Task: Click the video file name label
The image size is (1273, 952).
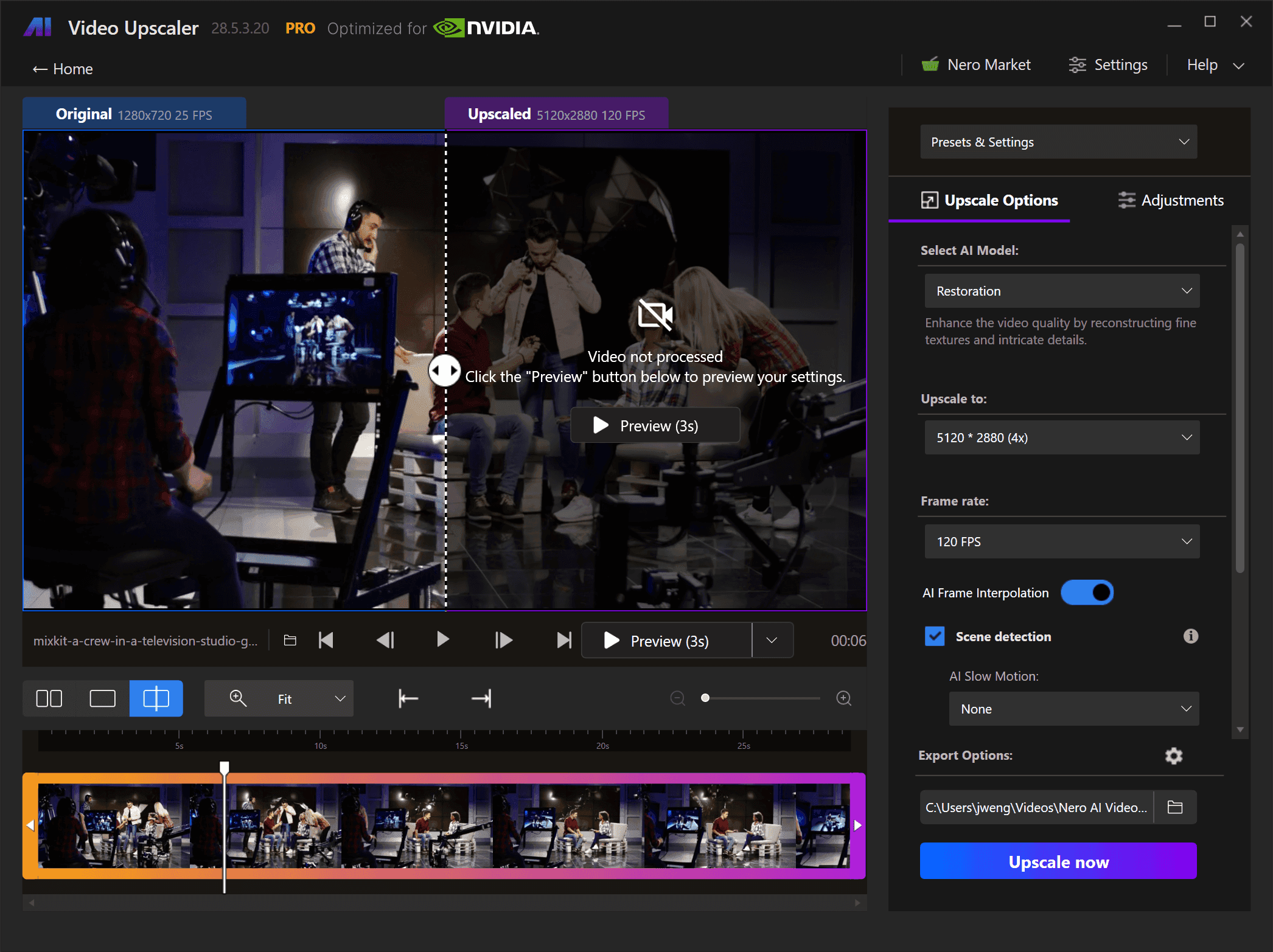Action: pyautogui.click(x=145, y=641)
